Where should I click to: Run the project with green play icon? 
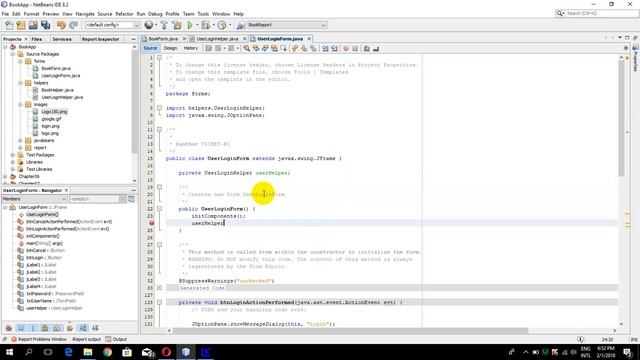pos(190,25)
